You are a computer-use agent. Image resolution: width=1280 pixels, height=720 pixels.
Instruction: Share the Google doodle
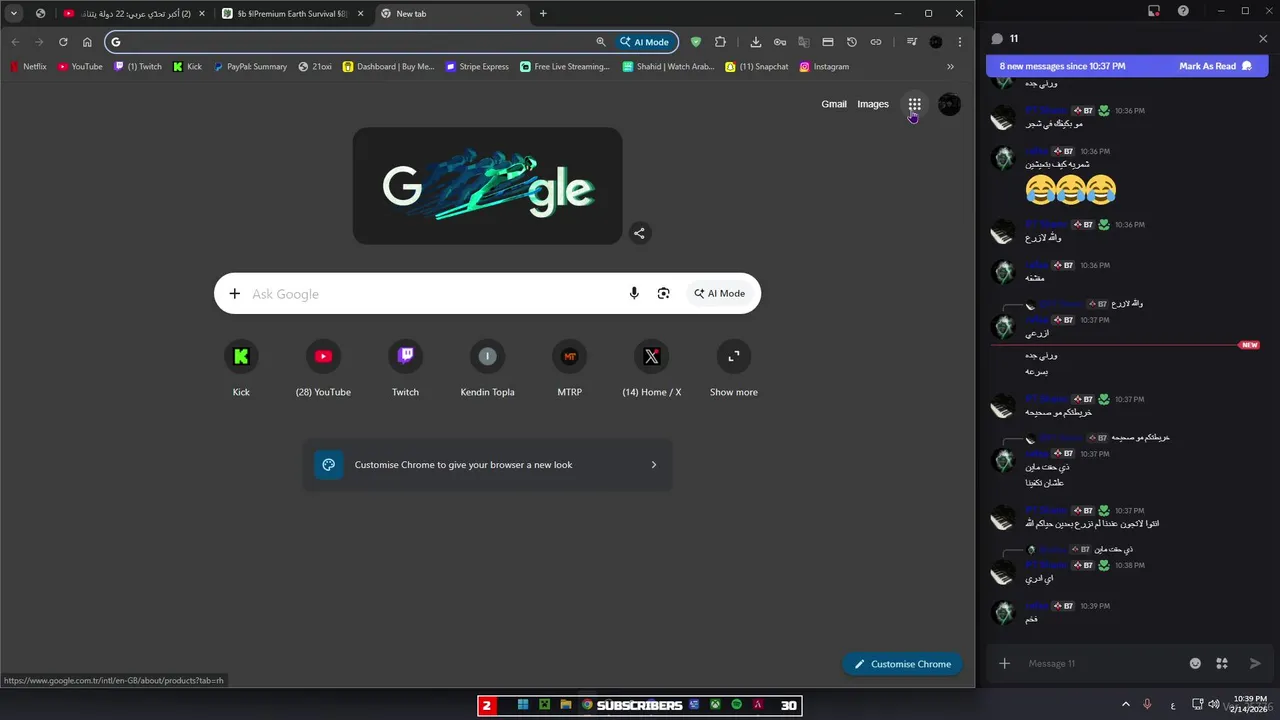[640, 233]
